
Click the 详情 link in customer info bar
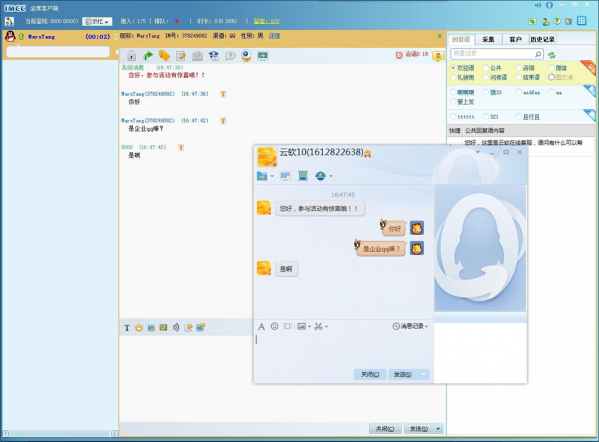(x=274, y=36)
